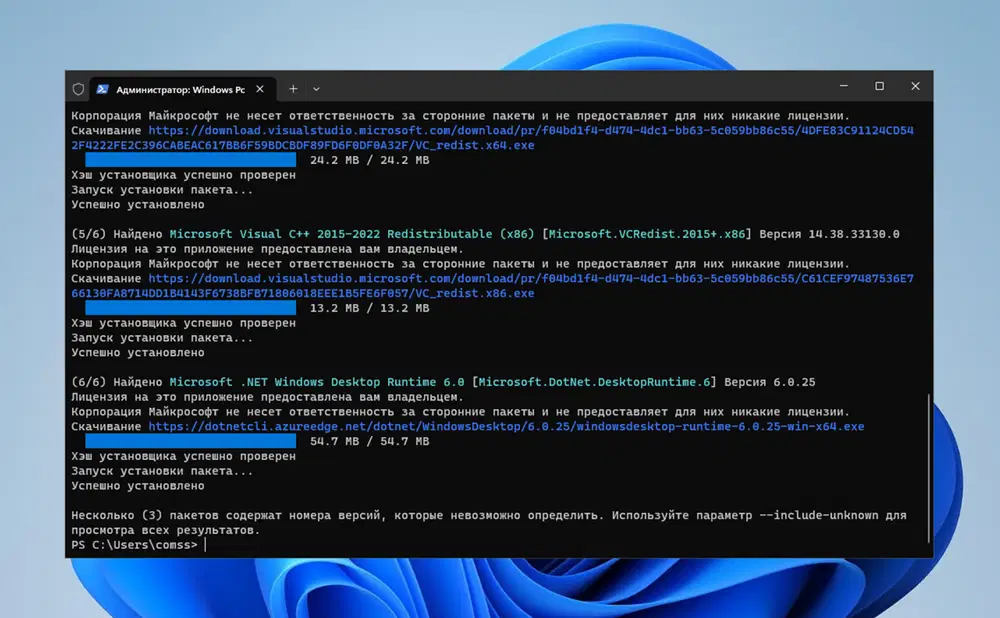
Task: Maximize the Windows Terminal window
Action: 879,85
